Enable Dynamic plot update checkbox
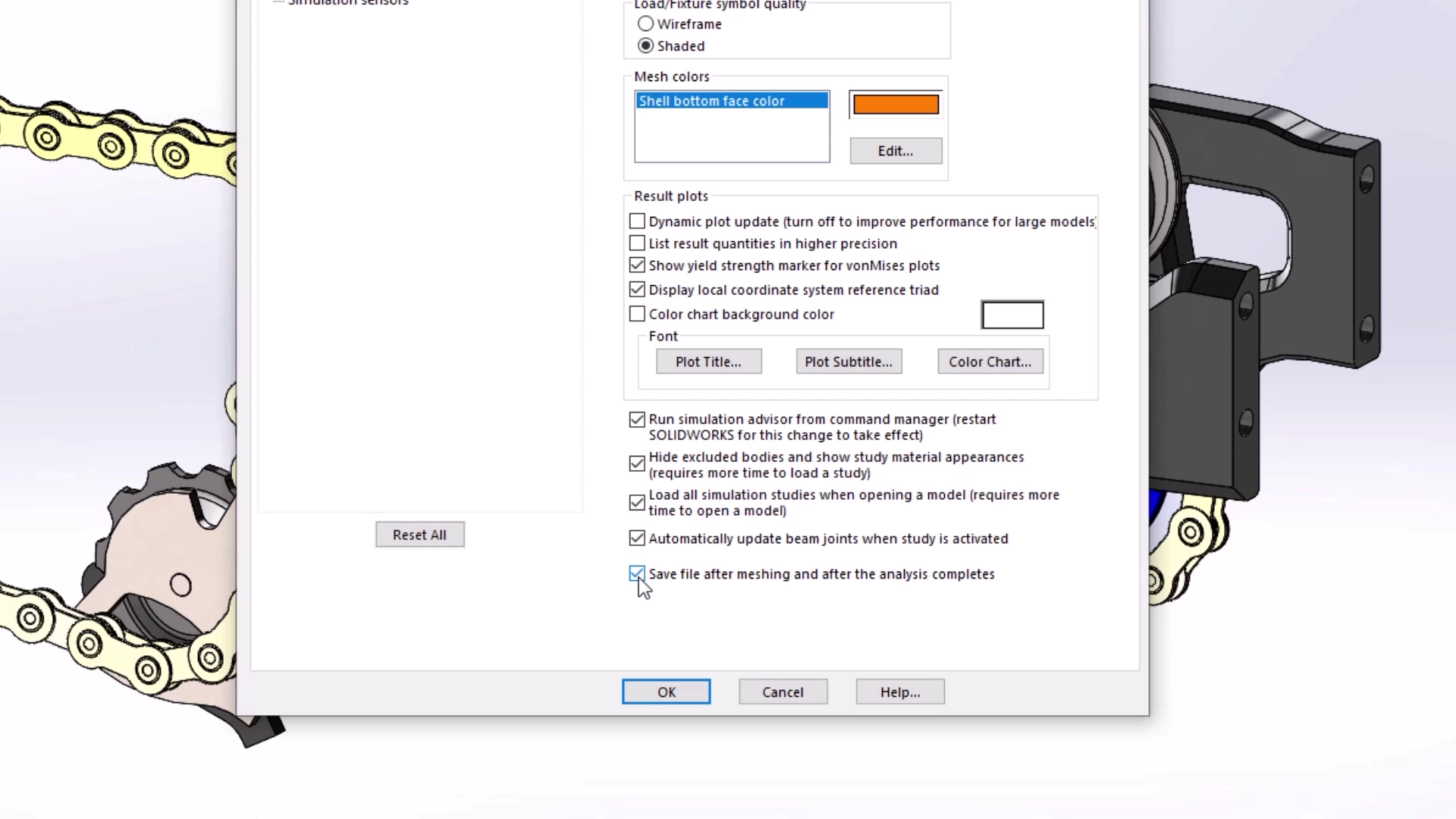The width and height of the screenshot is (1456, 819). (636, 221)
